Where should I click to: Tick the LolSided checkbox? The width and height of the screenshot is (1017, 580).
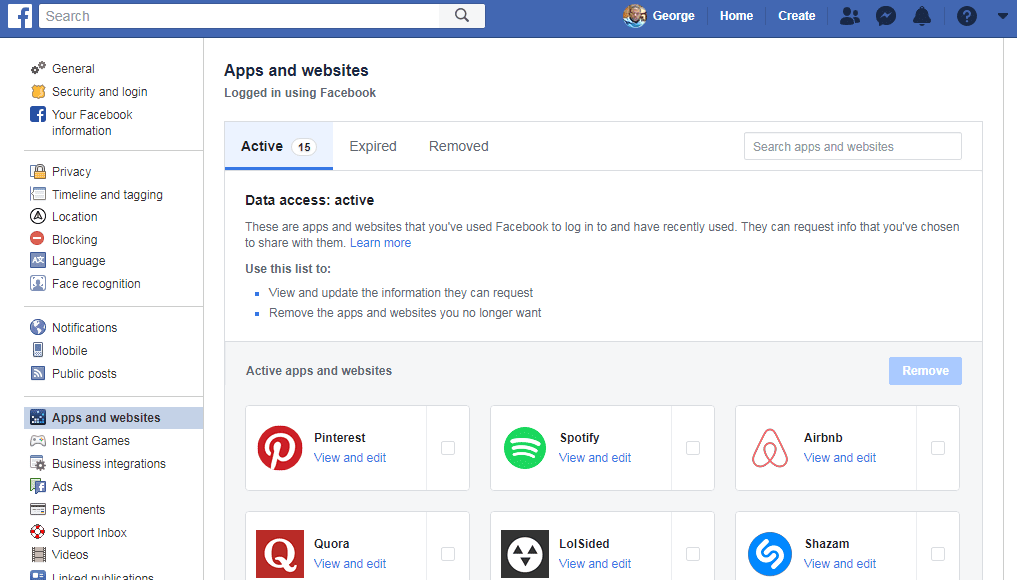coord(693,553)
